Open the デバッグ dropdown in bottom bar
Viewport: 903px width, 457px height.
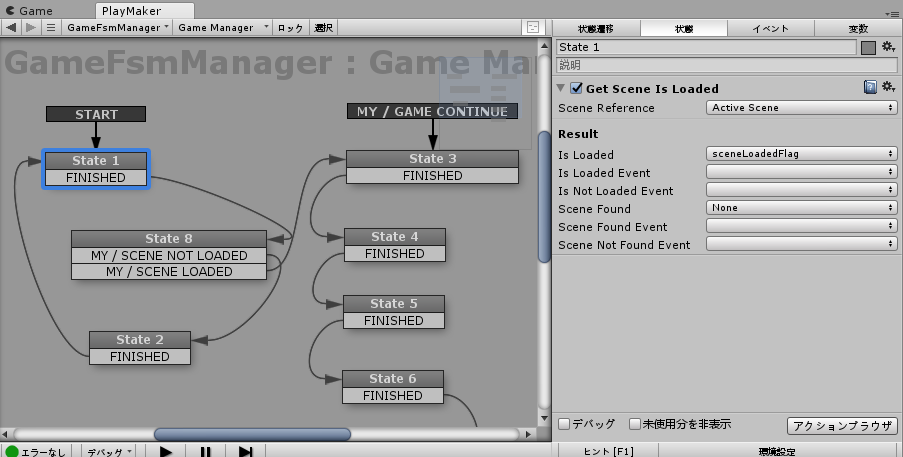tap(109, 452)
